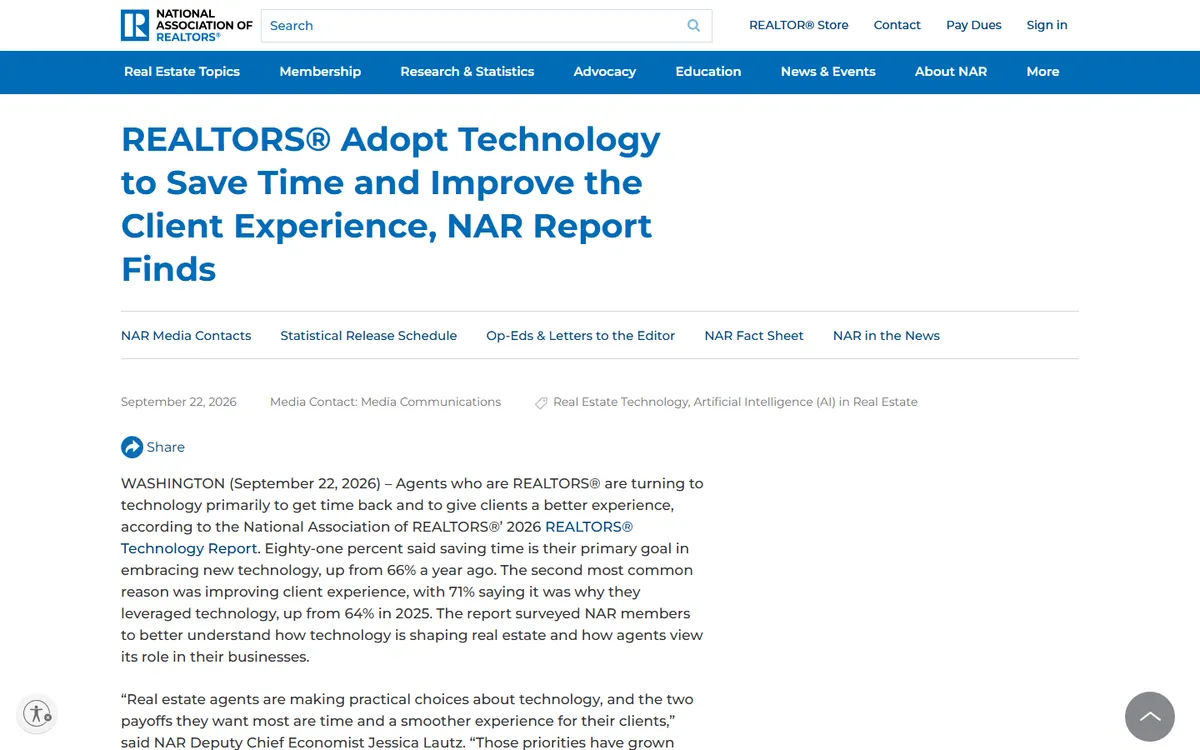The width and height of the screenshot is (1200, 750).
Task: Click the tag icon beside article topics
Action: pyautogui.click(x=541, y=403)
